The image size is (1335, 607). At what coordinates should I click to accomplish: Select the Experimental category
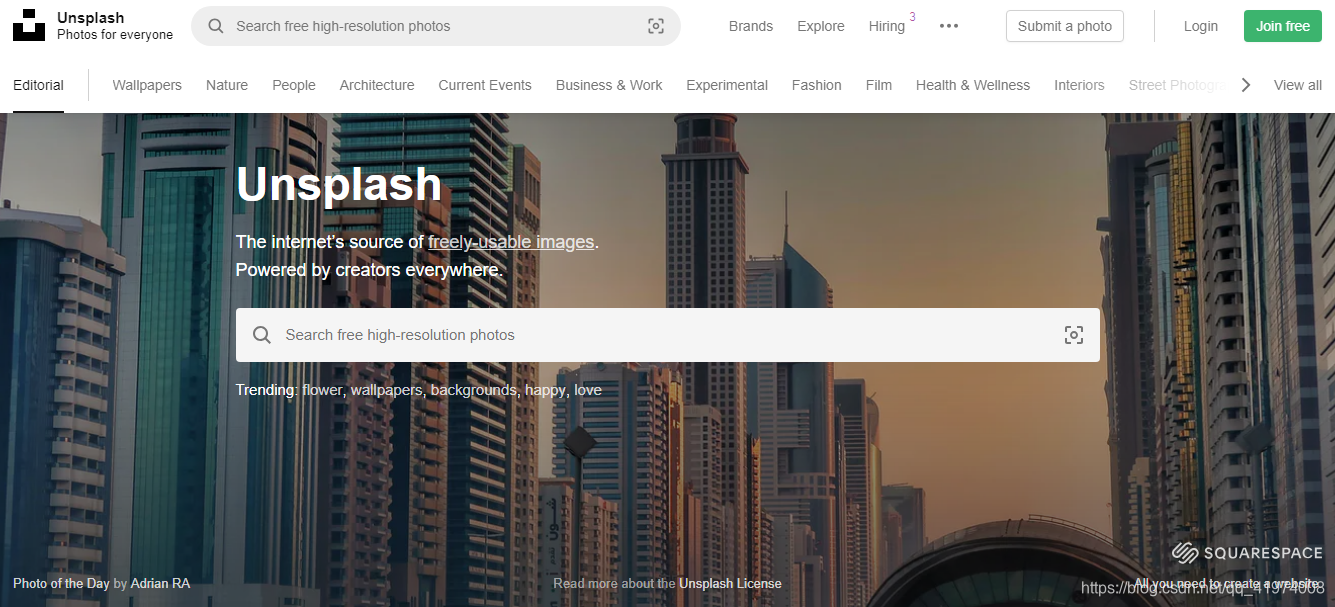point(727,85)
